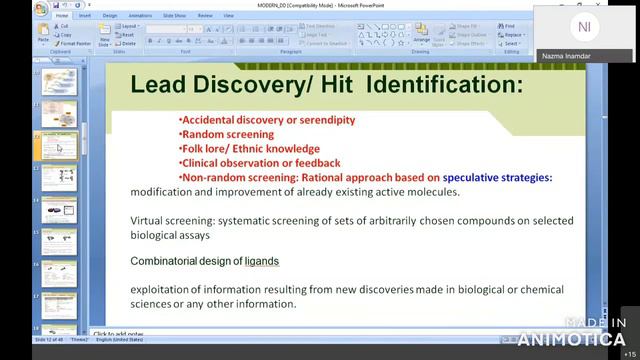
Task: Click Delete in Slides group
Action: click(126, 44)
